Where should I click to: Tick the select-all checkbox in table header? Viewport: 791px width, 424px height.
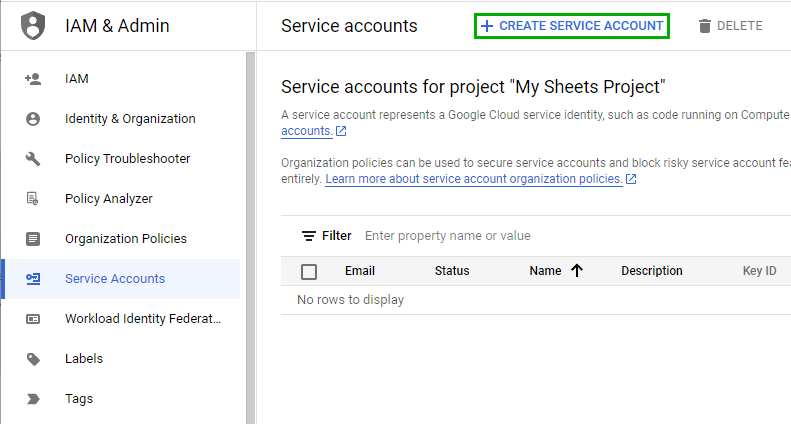pos(309,272)
